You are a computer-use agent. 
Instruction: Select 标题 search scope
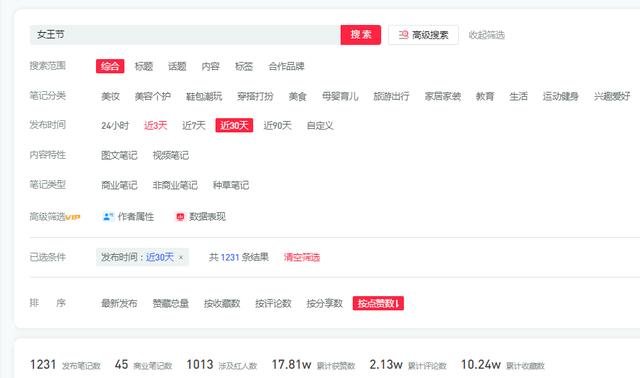[144, 66]
